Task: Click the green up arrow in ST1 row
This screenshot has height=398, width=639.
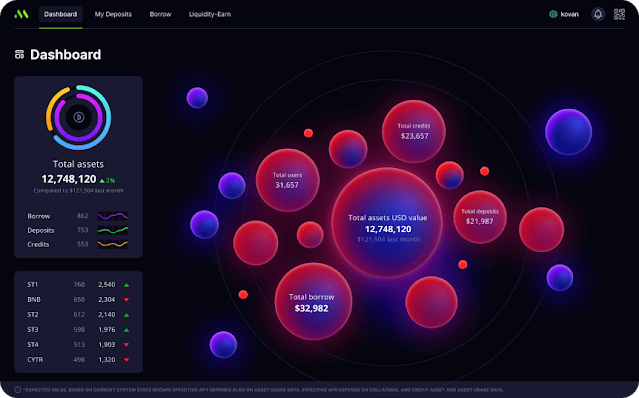Action: pos(126,285)
